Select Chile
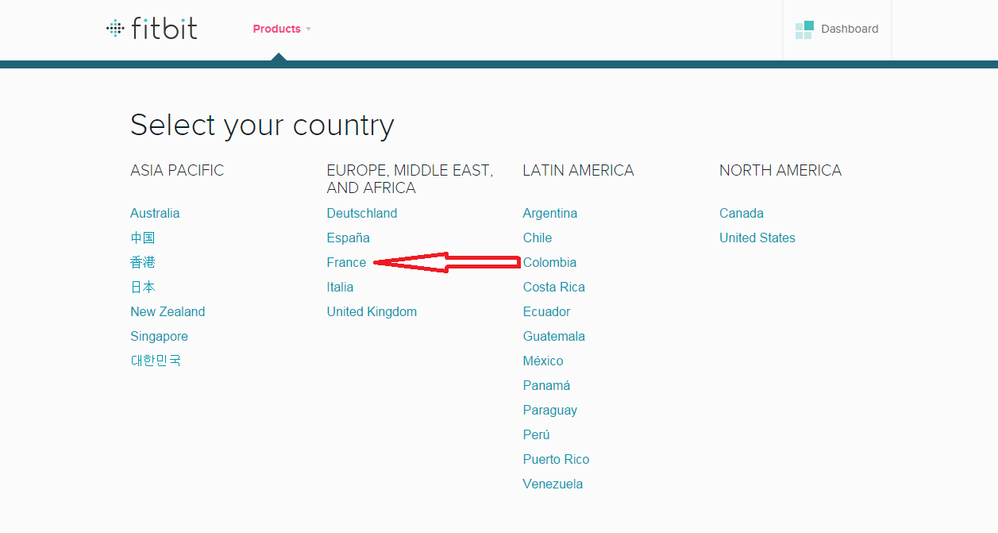This screenshot has width=998, height=533. tap(537, 238)
